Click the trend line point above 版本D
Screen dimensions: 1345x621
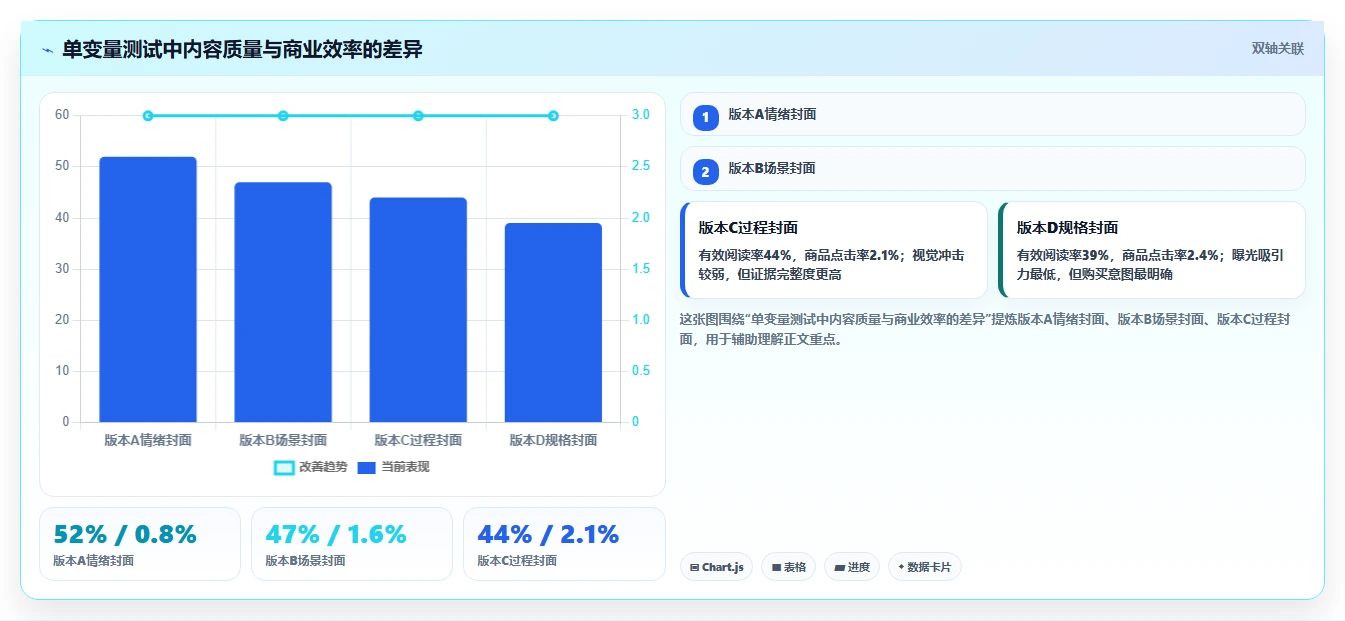(x=553, y=116)
